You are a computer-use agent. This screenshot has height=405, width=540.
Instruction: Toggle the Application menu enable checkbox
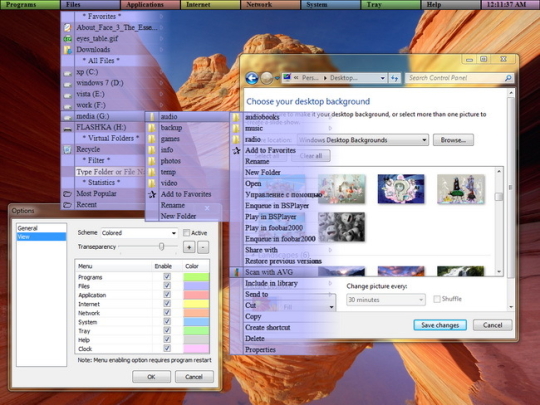[167, 294]
